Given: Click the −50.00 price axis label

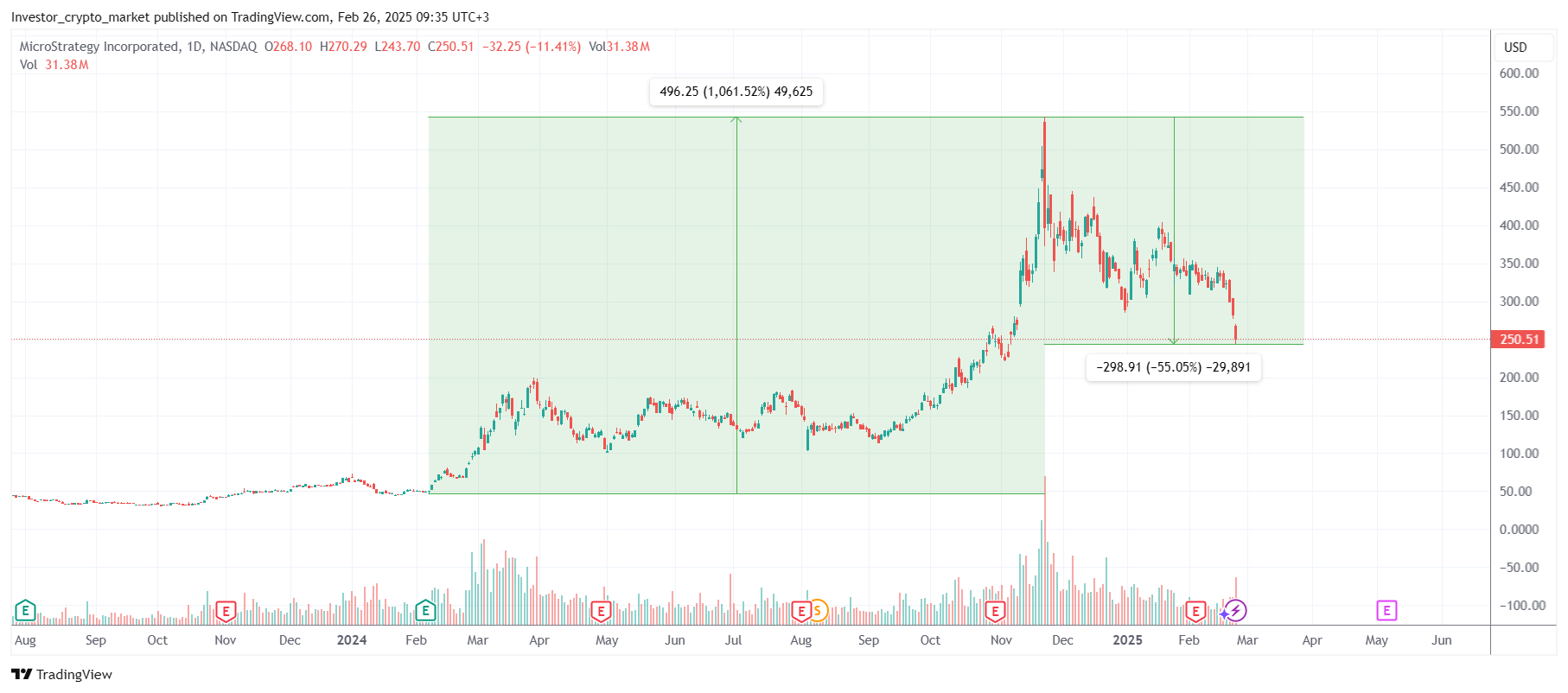Looking at the screenshot, I should (x=1520, y=568).
